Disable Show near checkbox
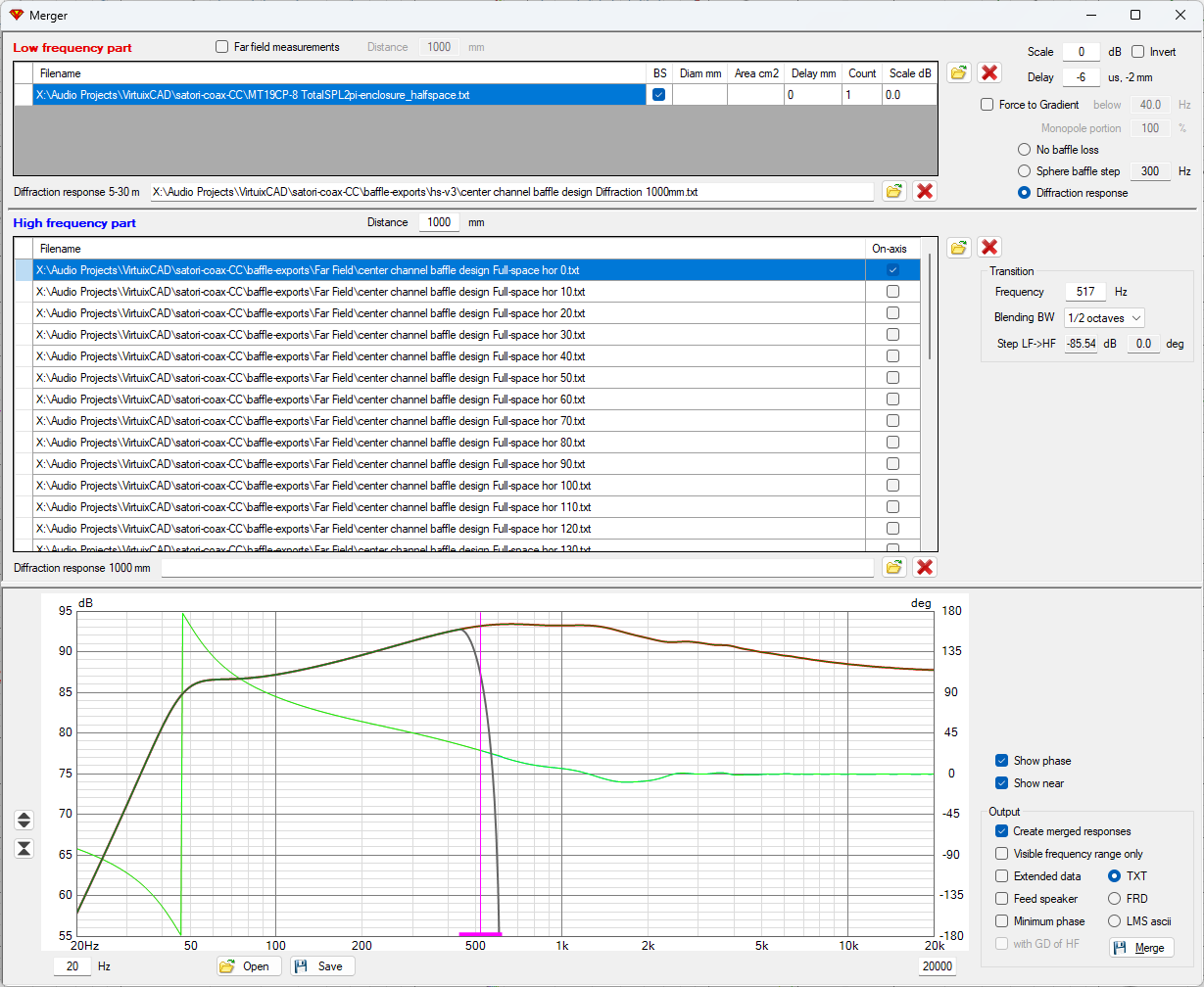Screen dimensions: 1204x987 coord(1001,783)
